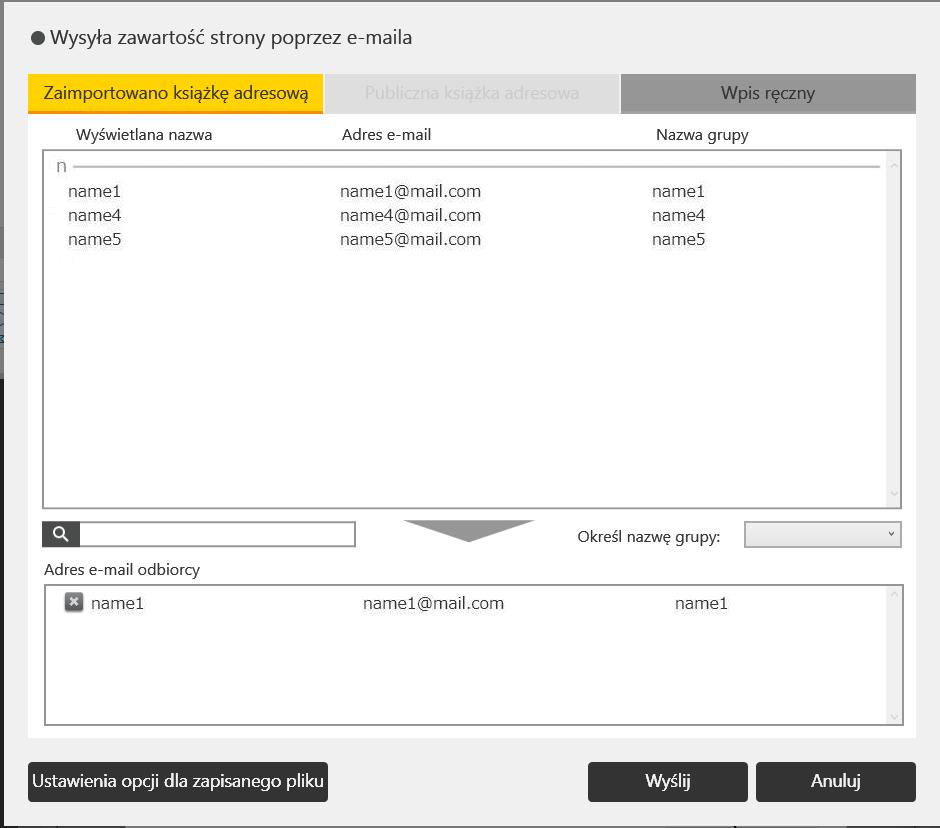This screenshot has width=940, height=828.
Task: Click the recipient list scrollbar down arrow
Action: (894, 716)
